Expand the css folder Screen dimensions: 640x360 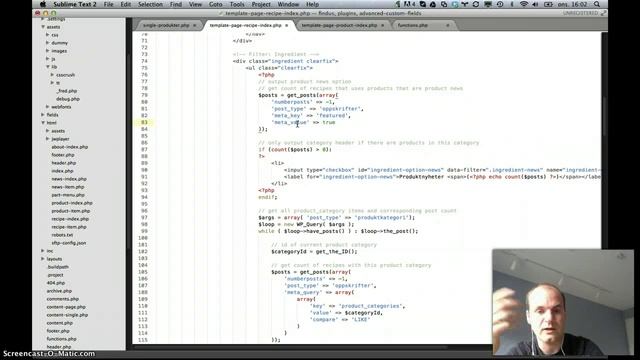tap(48, 35)
